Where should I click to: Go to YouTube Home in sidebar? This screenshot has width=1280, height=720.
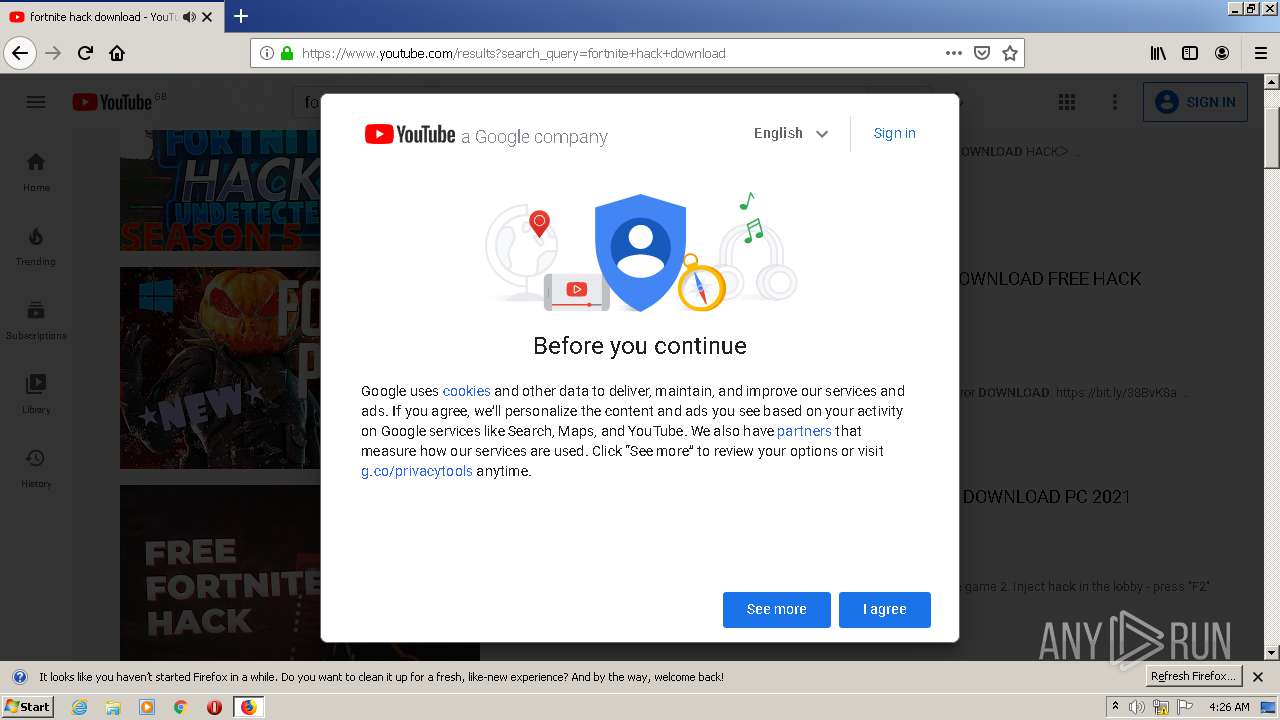pos(36,172)
